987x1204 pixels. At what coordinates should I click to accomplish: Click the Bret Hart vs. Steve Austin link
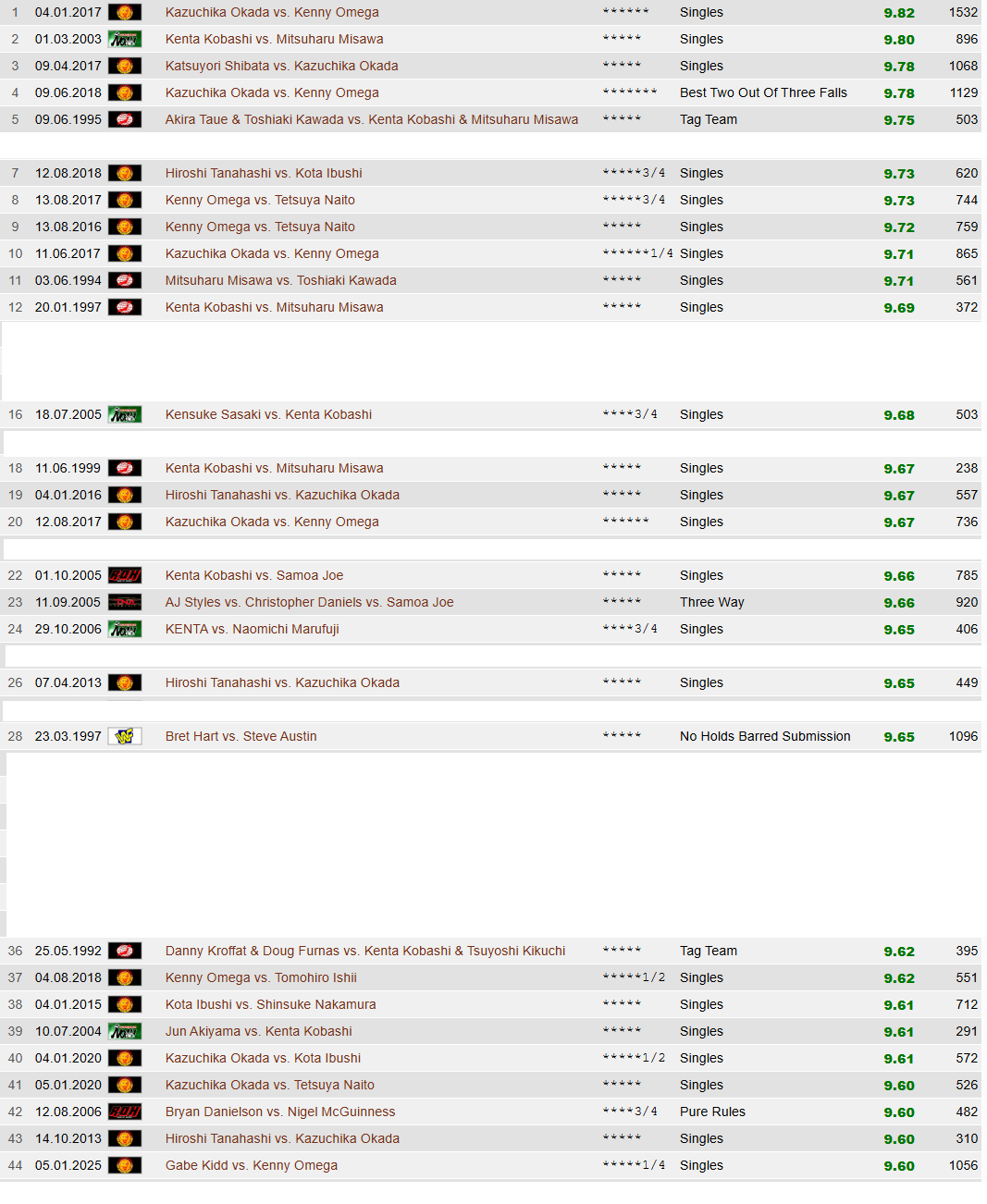[x=241, y=736]
